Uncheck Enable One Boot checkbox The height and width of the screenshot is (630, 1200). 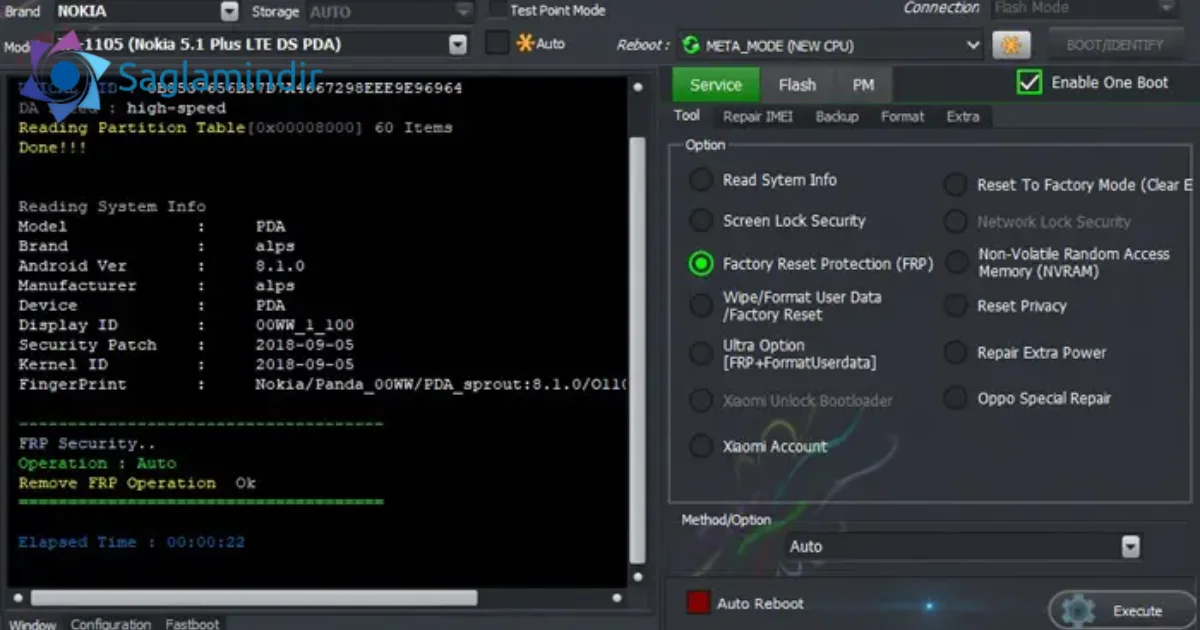[x=1029, y=82]
